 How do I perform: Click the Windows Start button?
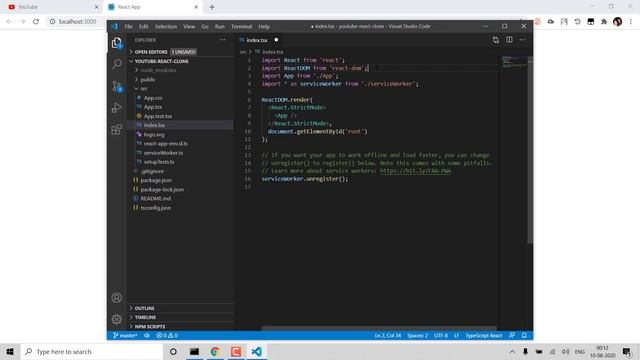[10, 351]
